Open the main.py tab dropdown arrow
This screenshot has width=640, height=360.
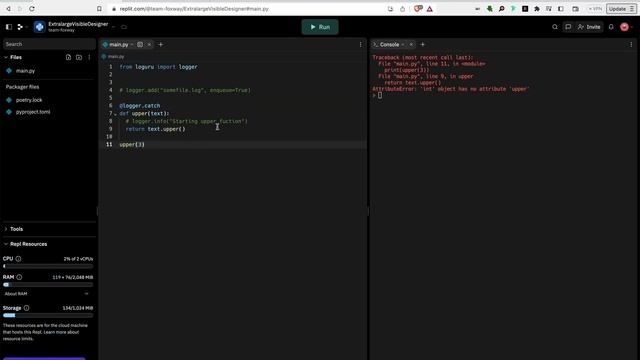pos(132,44)
